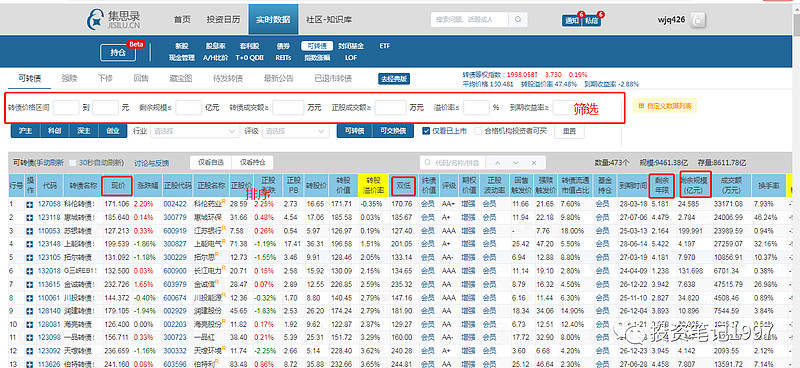Open ETF in blue sub-navigation
This screenshot has width=800, height=368.
[385, 46]
